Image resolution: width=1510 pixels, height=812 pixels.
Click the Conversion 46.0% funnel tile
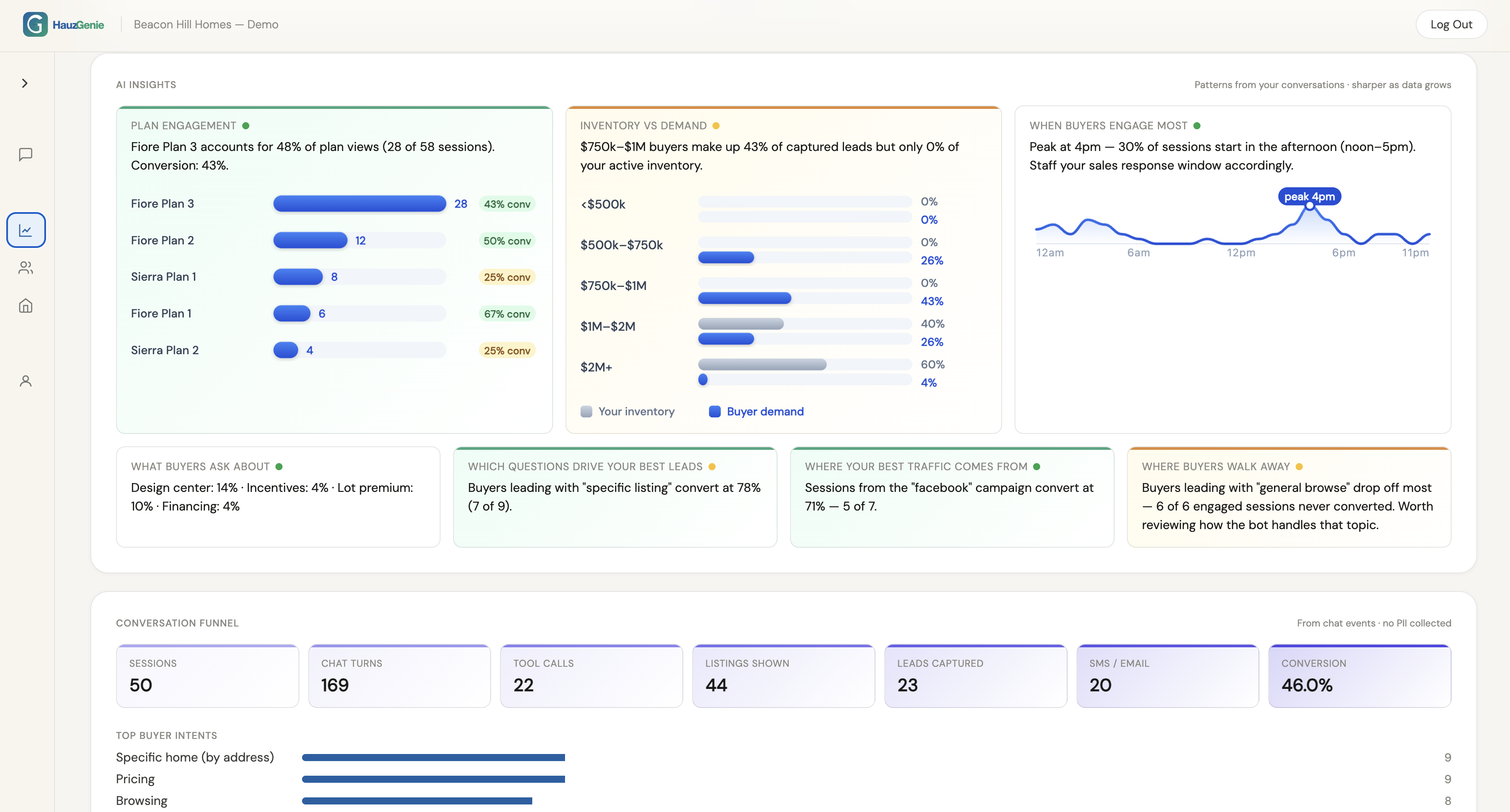click(1360, 676)
